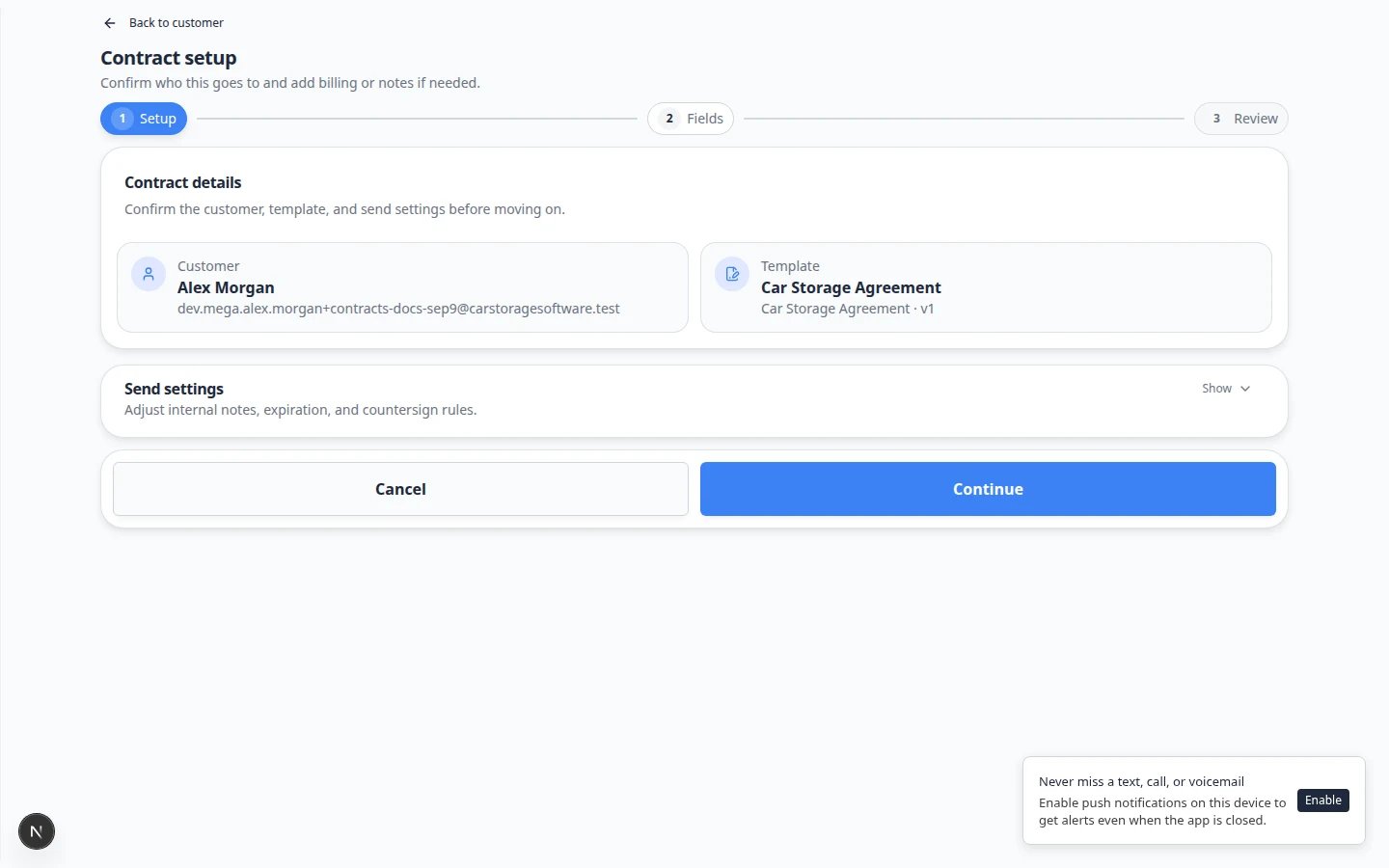Click the Send settings heading

point(174,389)
